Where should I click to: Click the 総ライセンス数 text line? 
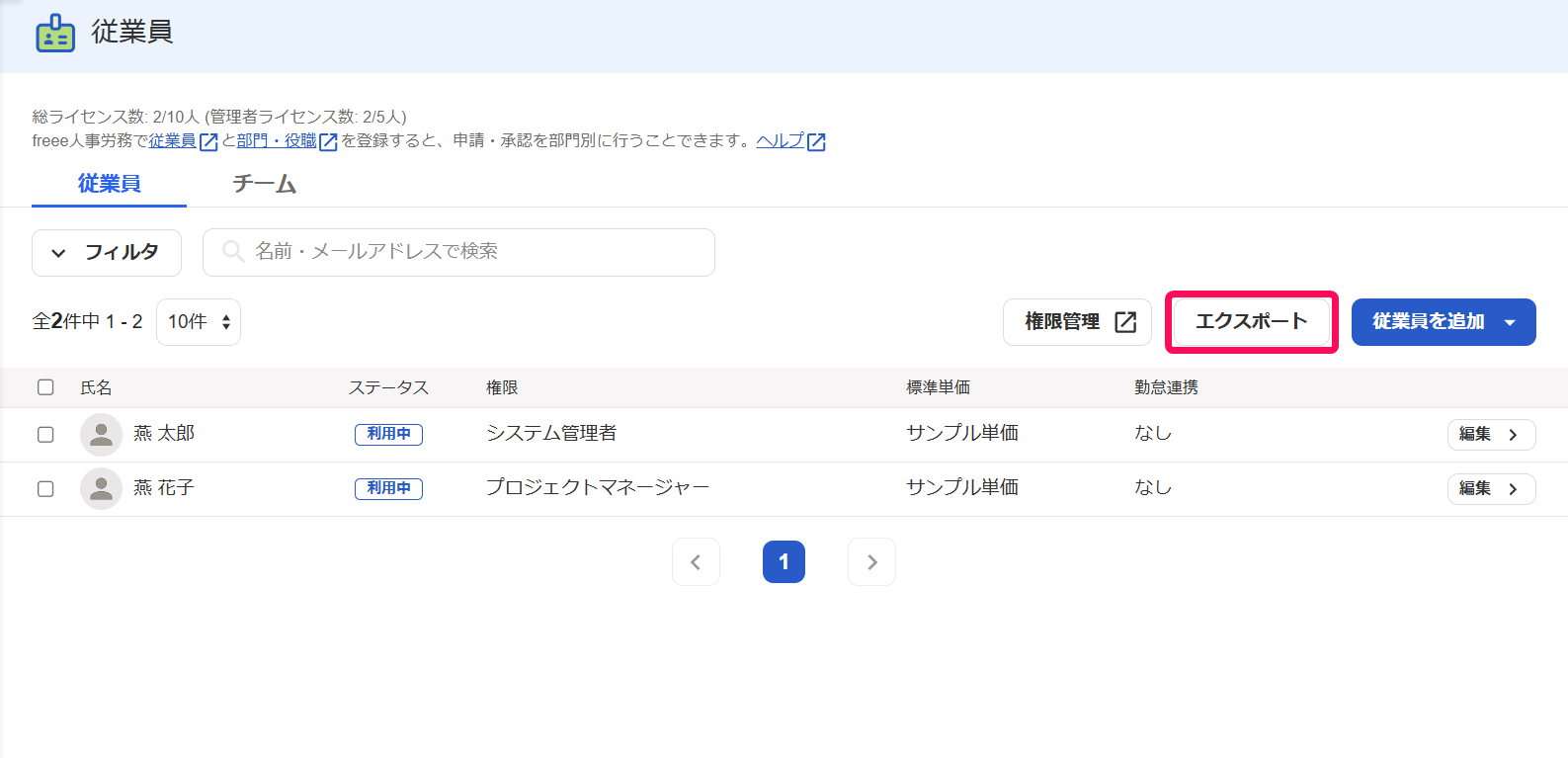coord(219,118)
